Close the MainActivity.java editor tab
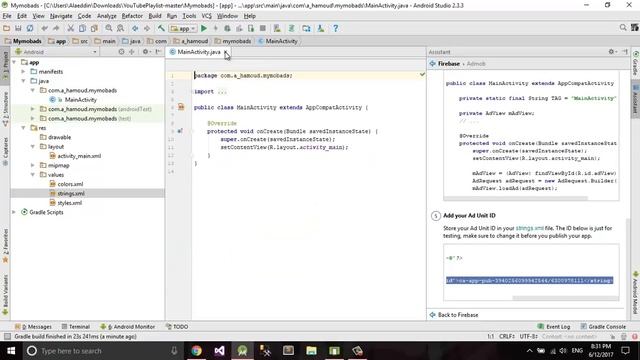Image resolution: width=640 pixels, height=360 pixels. (226, 52)
